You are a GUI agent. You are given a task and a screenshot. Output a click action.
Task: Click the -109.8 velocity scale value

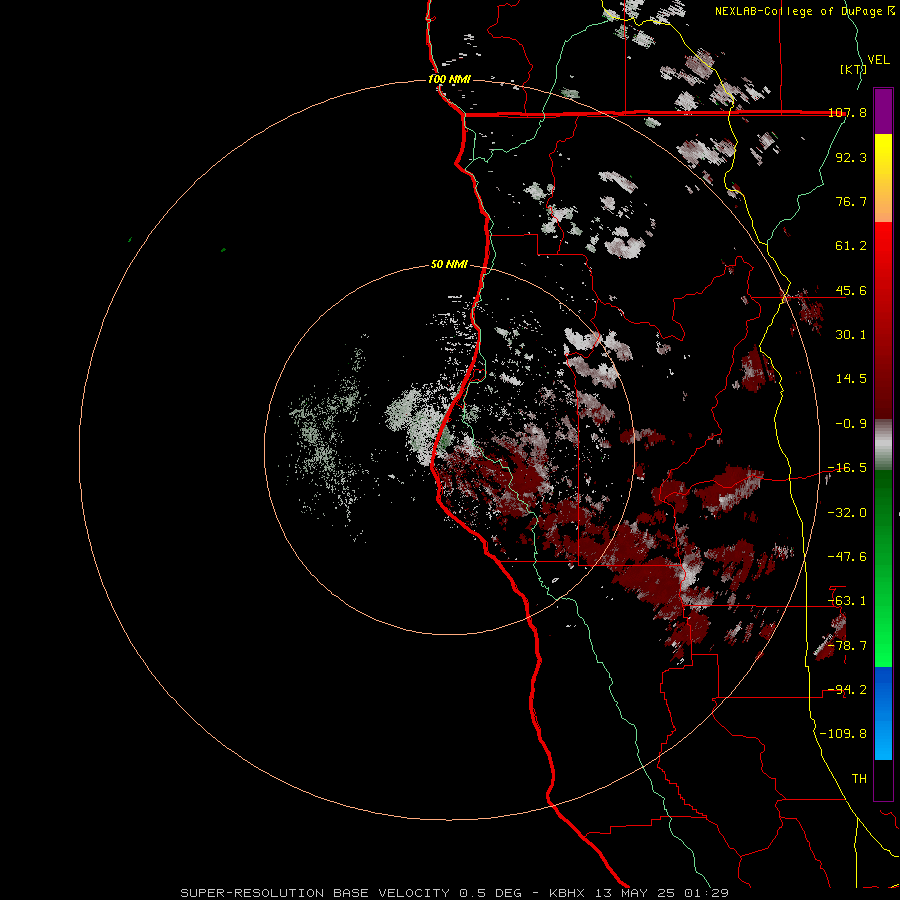[844, 734]
